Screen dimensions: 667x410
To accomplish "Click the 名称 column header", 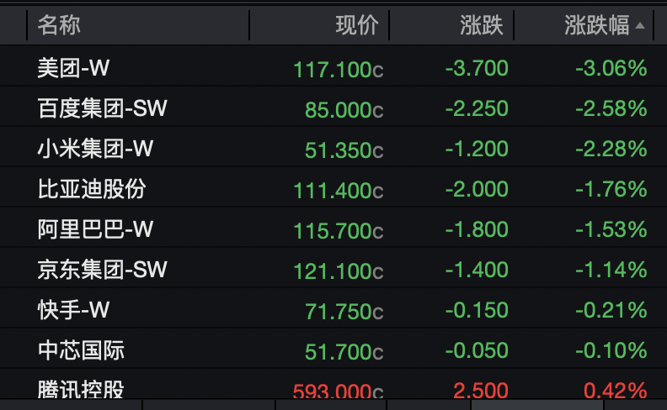I will pos(59,25).
